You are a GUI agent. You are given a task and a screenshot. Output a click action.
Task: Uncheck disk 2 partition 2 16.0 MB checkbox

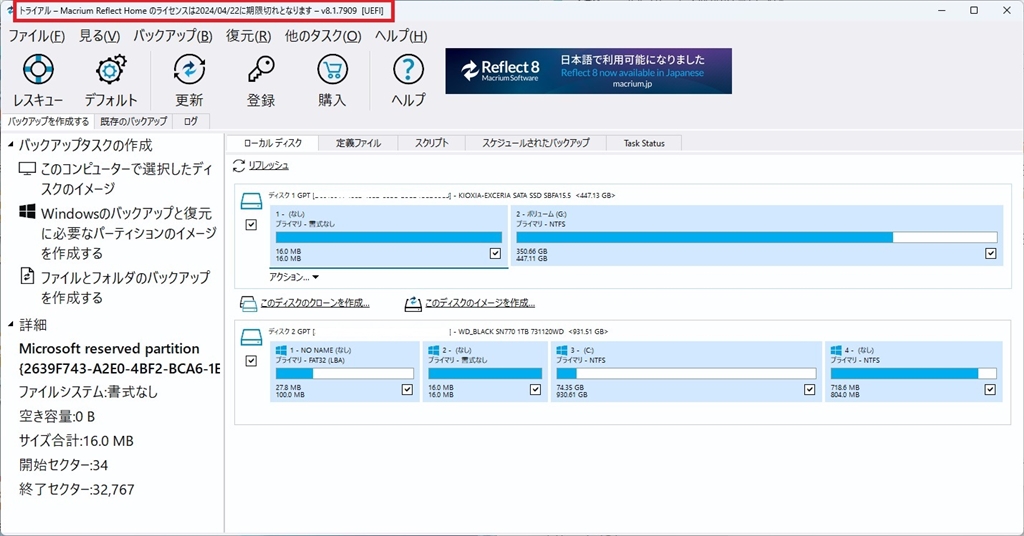(536, 390)
